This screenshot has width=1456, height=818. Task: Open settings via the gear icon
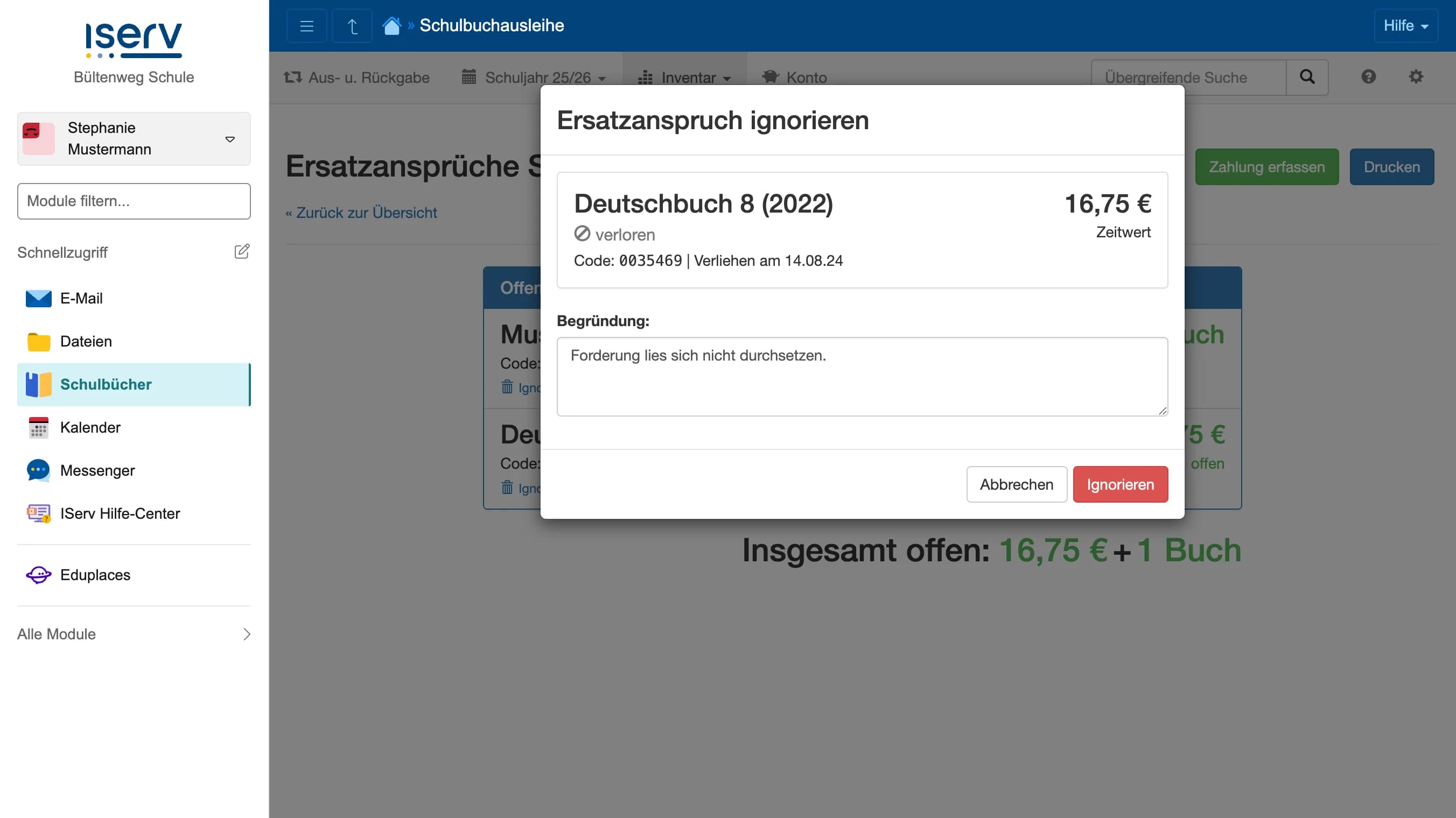1416,77
